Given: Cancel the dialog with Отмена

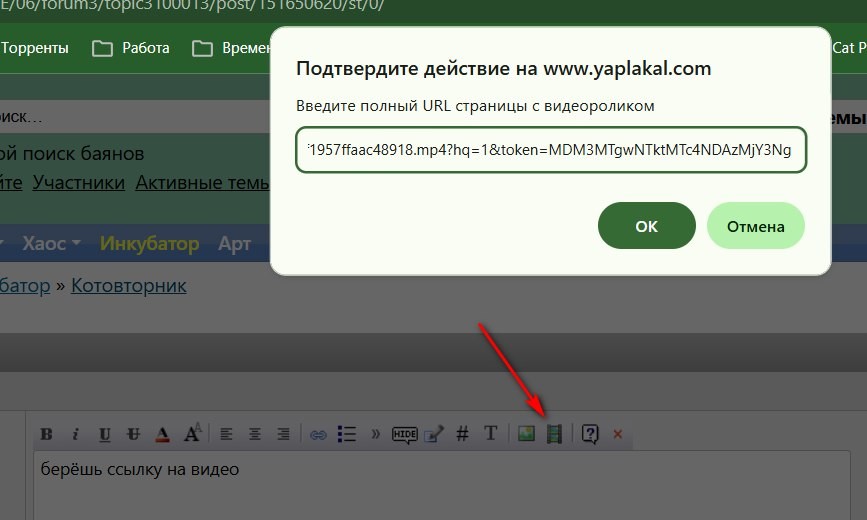Looking at the screenshot, I should coord(755,226).
